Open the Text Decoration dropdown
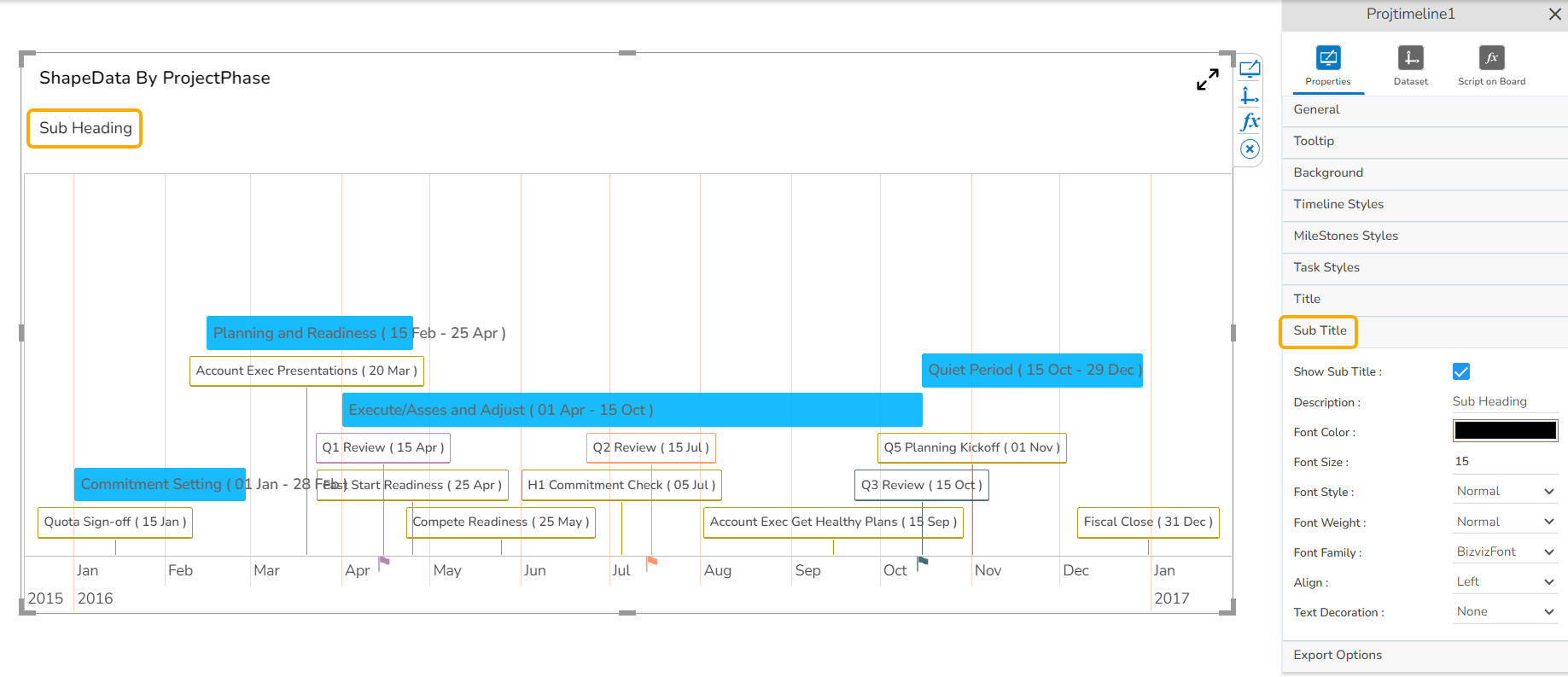1568x677 pixels. coord(1505,611)
